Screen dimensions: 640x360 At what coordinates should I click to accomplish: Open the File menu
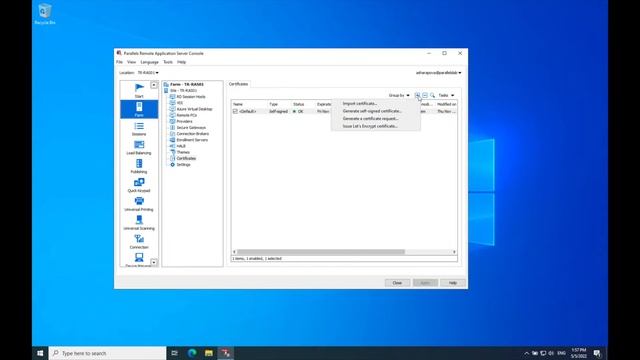(x=119, y=62)
